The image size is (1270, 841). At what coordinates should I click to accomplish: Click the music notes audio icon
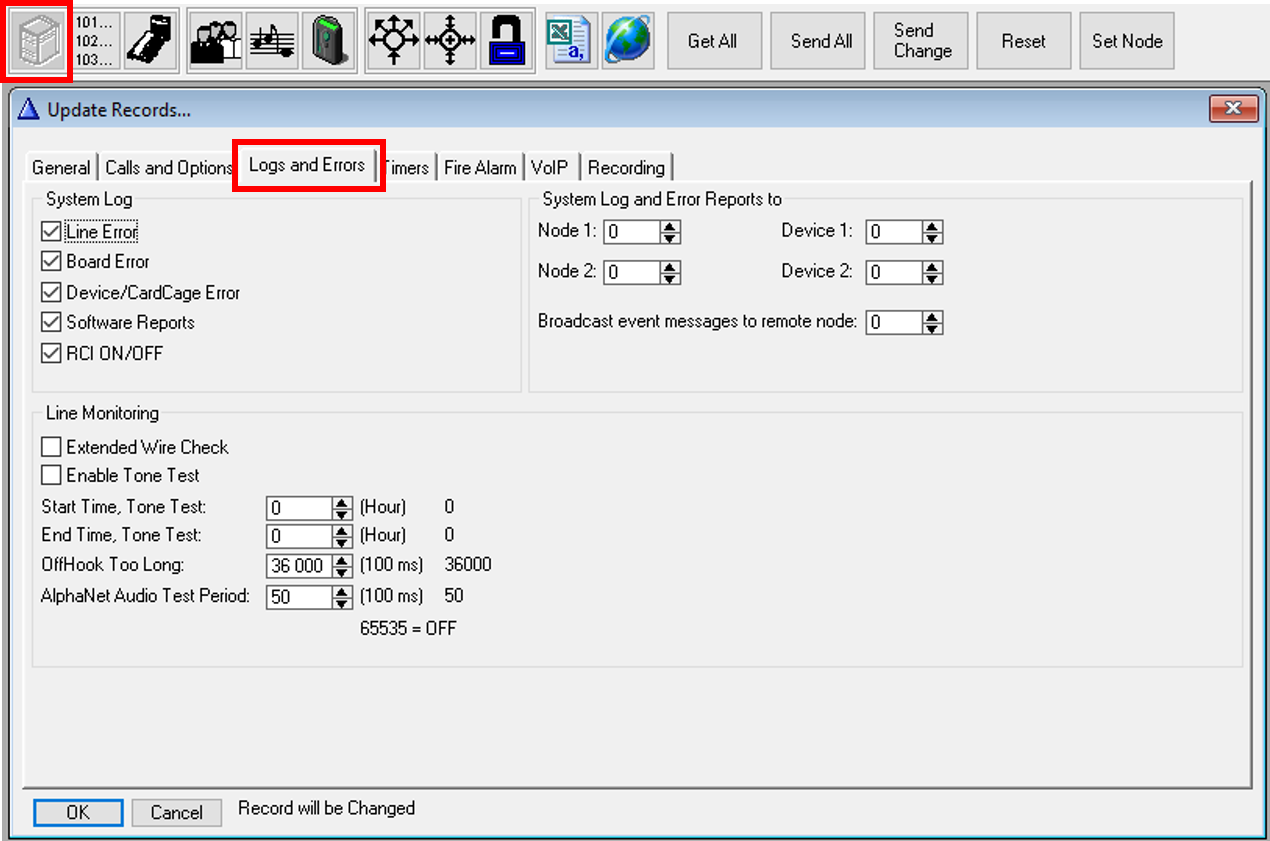pos(271,41)
